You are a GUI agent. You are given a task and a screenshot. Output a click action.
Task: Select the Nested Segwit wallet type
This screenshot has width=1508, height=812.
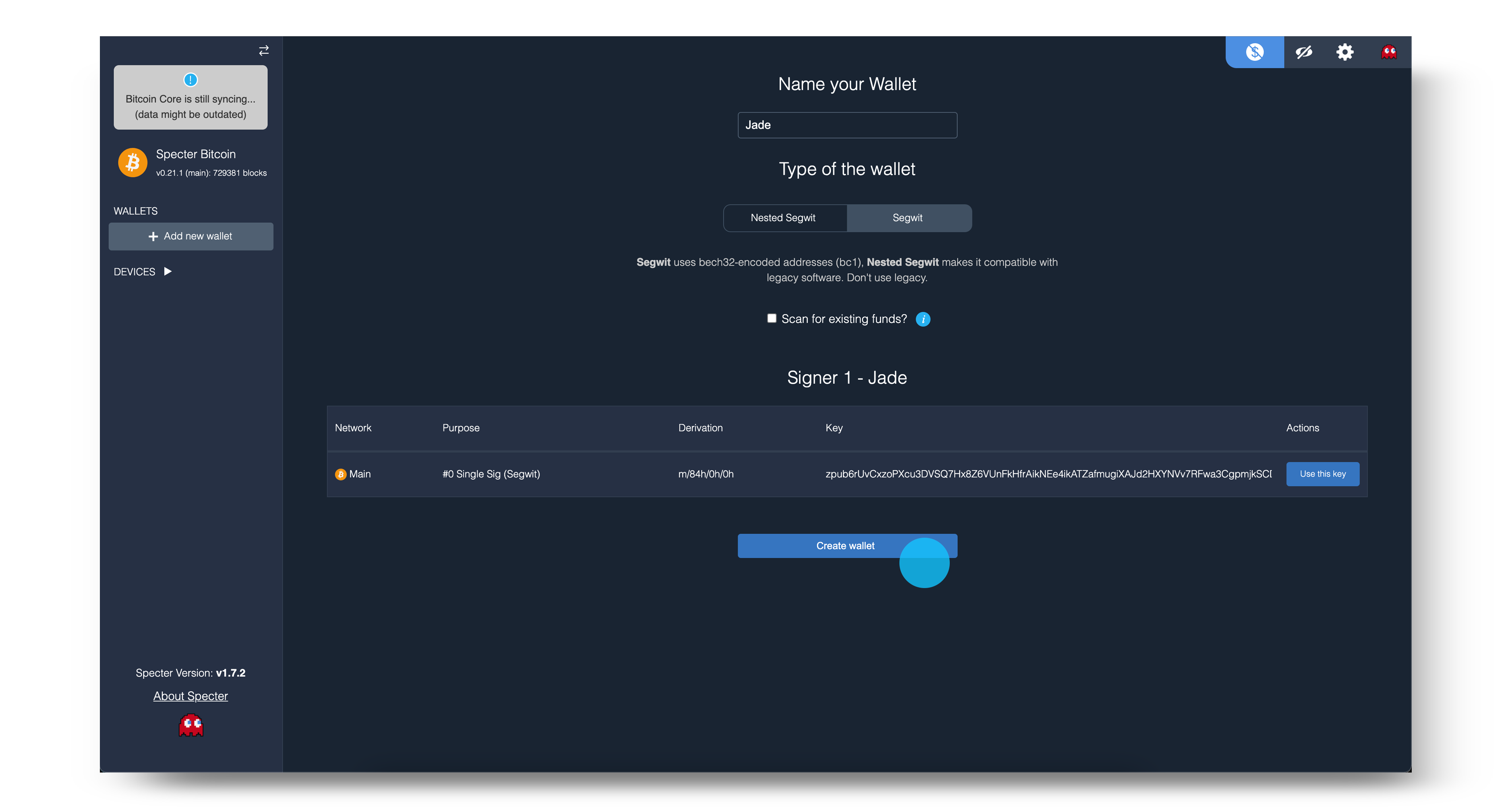(x=783, y=218)
